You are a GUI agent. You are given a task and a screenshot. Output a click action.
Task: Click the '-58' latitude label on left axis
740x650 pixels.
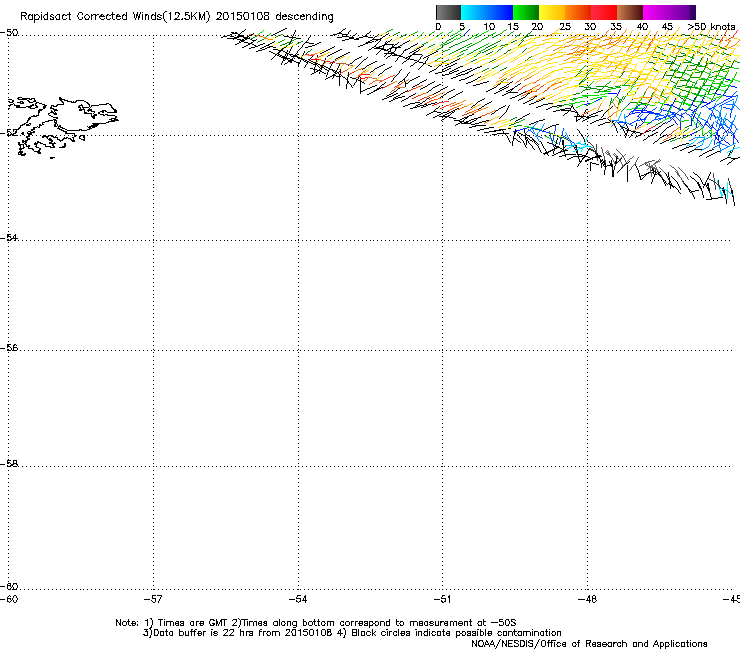click(9, 464)
